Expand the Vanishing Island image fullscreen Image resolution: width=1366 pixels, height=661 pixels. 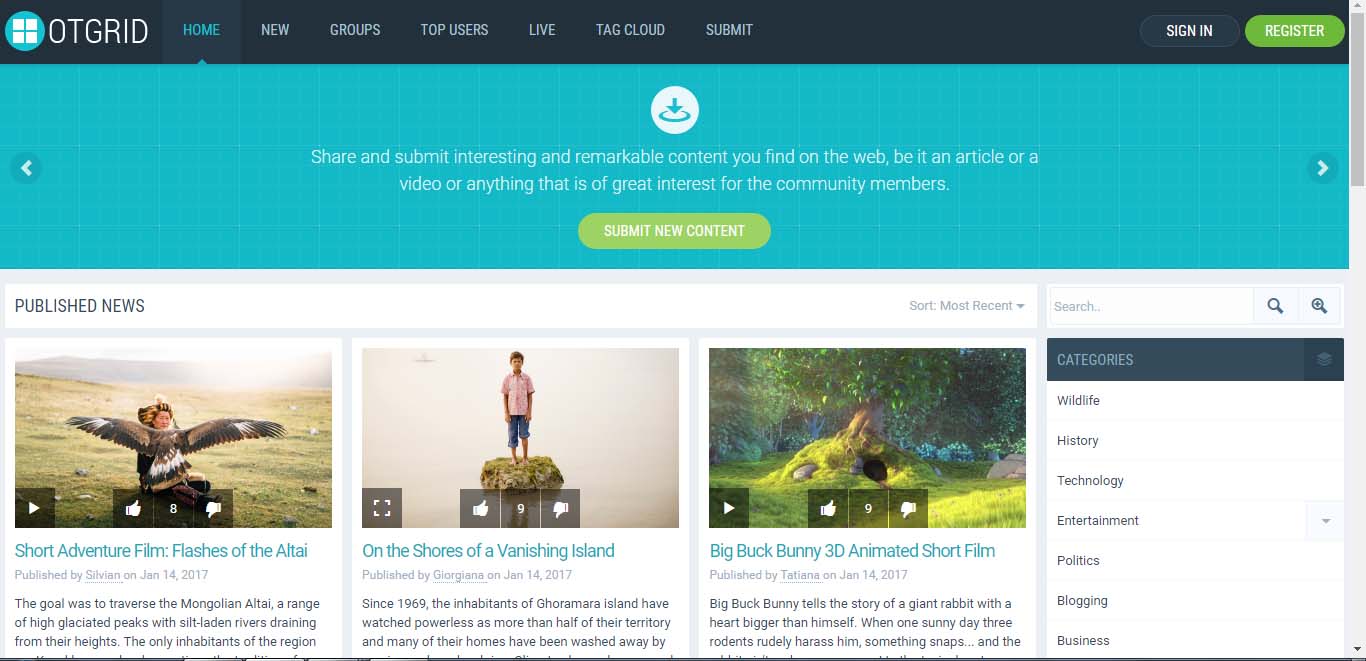pos(382,508)
